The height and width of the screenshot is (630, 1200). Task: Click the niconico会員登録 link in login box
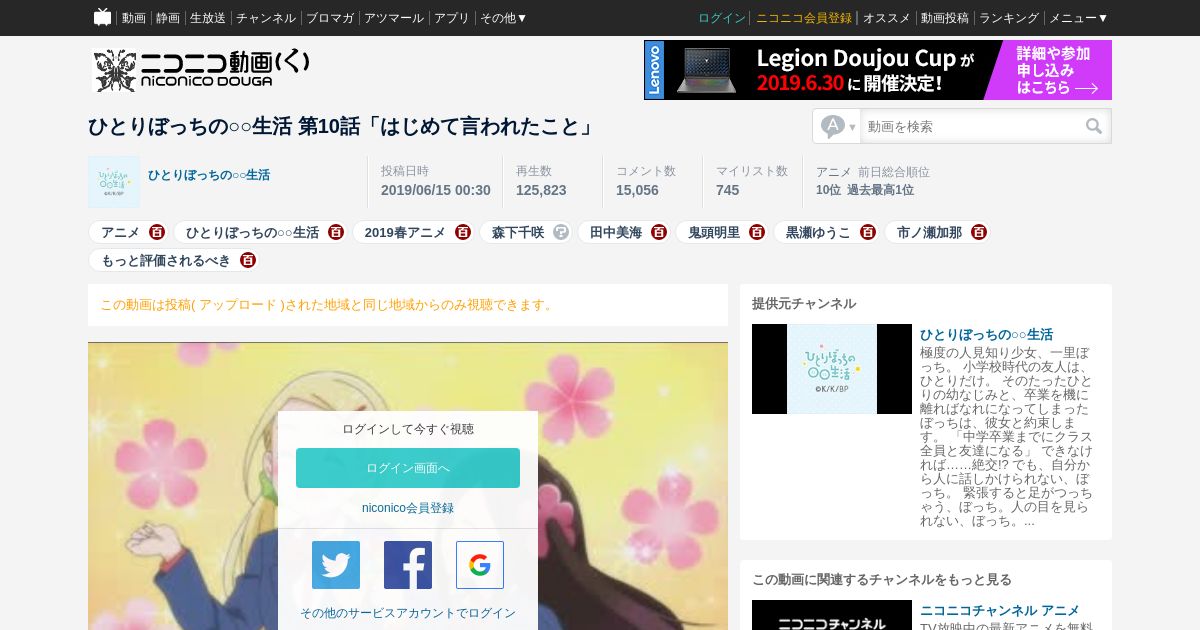(408, 508)
